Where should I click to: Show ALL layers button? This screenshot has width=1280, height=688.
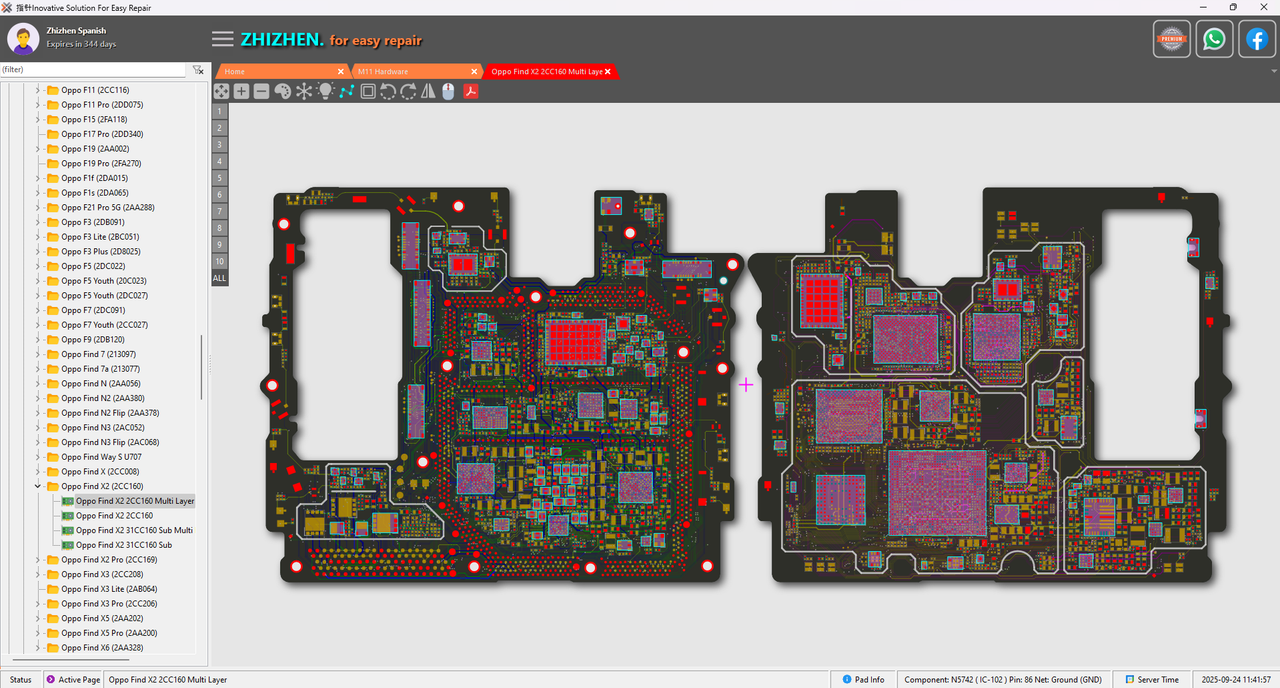pyautogui.click(x=220, y=278)
